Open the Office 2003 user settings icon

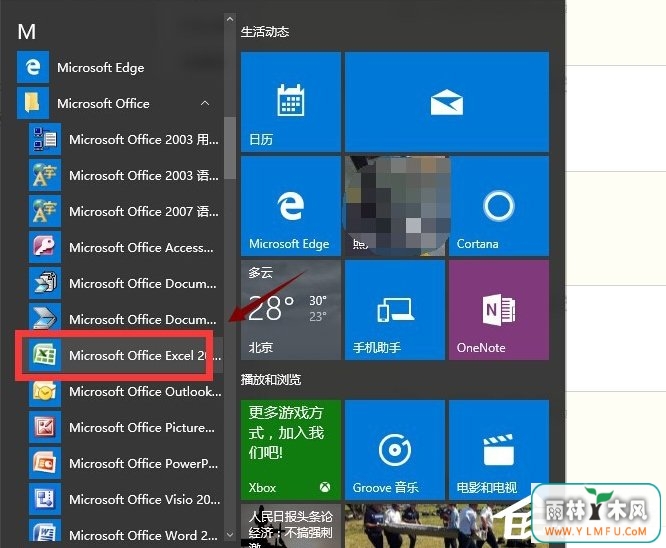45,139
